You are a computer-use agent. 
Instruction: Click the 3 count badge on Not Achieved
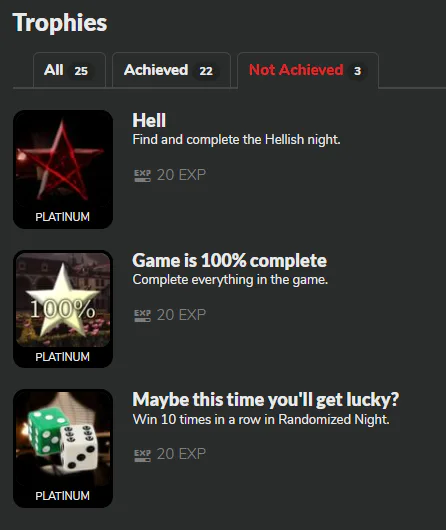(x=357, y=71)
